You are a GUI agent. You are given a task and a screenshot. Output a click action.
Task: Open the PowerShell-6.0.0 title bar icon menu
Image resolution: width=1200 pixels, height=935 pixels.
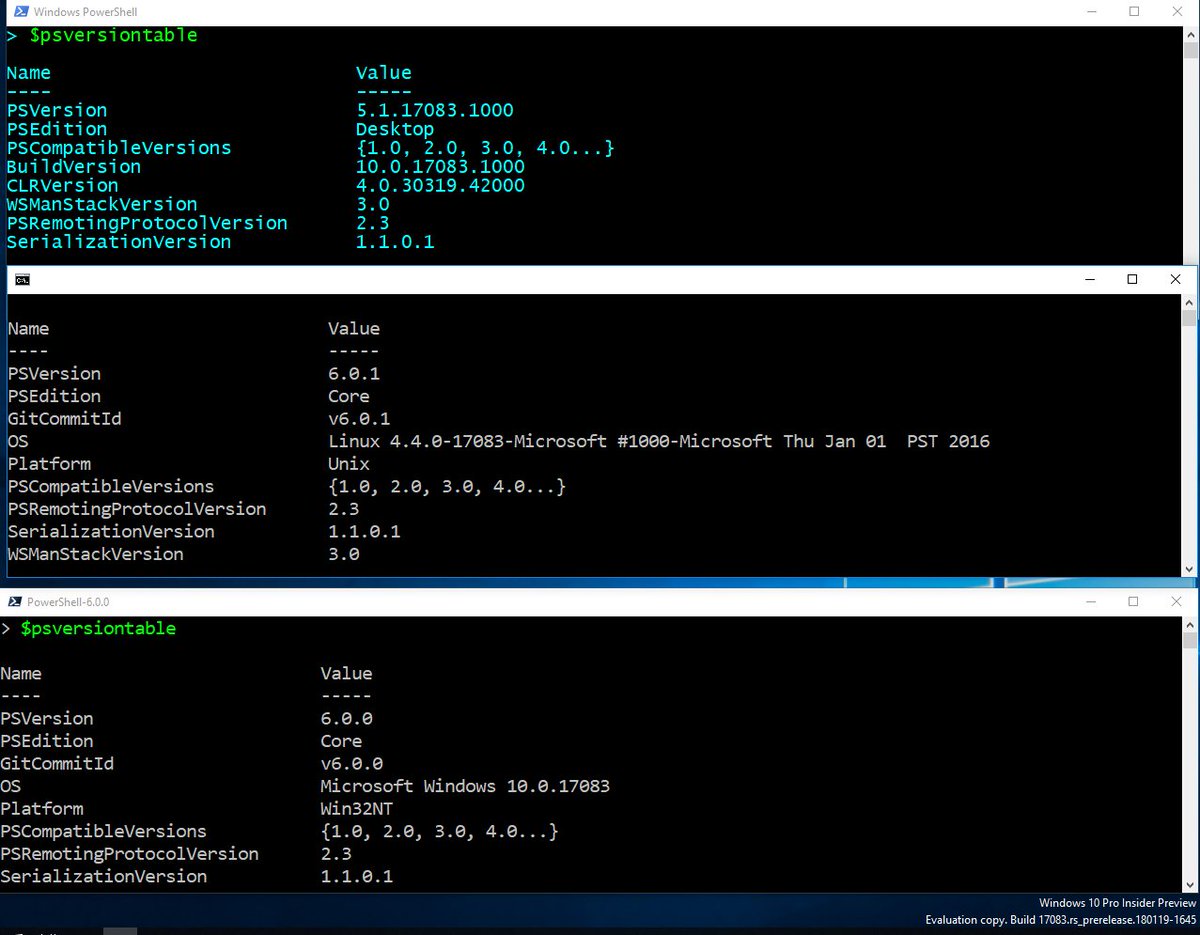coord(15,602)
